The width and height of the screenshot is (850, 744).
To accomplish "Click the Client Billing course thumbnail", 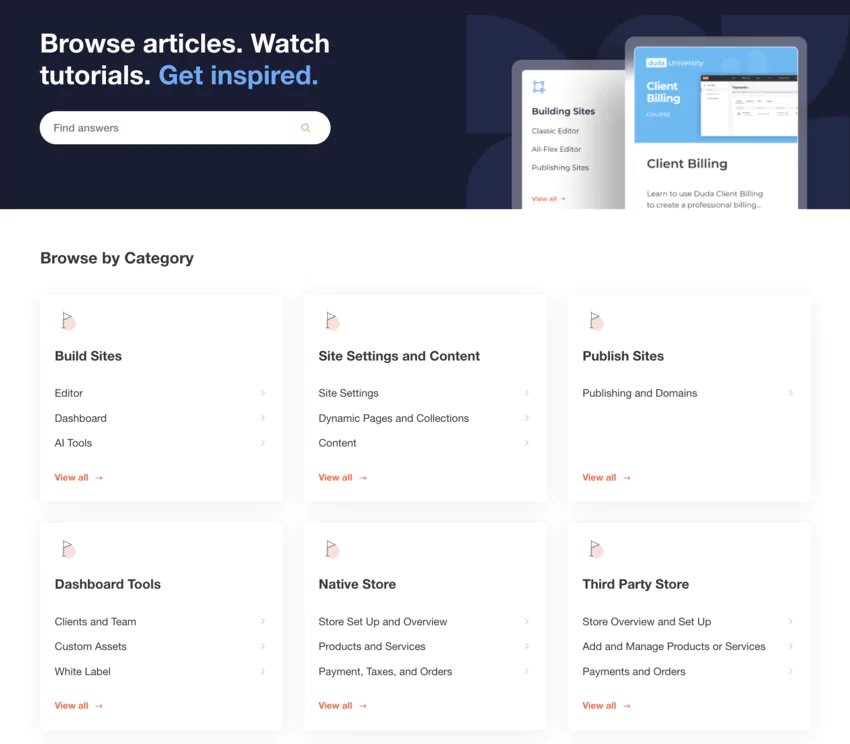I will pos(716,95).
